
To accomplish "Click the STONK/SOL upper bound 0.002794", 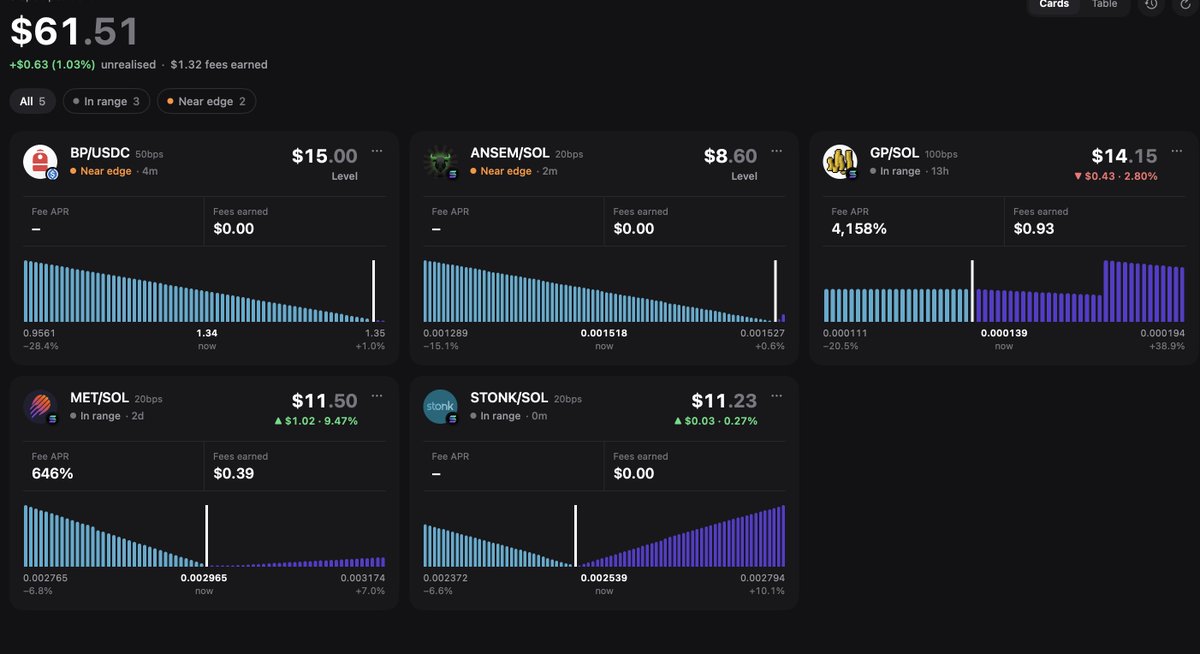I will click(763, 578).
